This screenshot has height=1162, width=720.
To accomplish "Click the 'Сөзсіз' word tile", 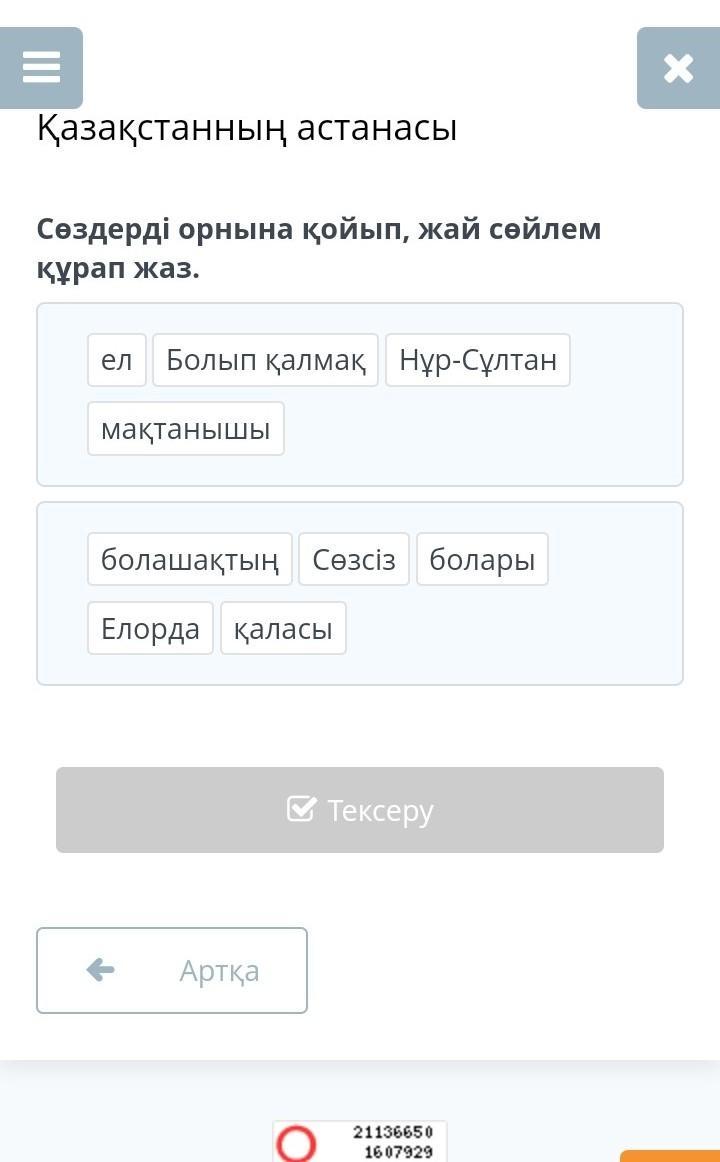I will pos(354,559).
